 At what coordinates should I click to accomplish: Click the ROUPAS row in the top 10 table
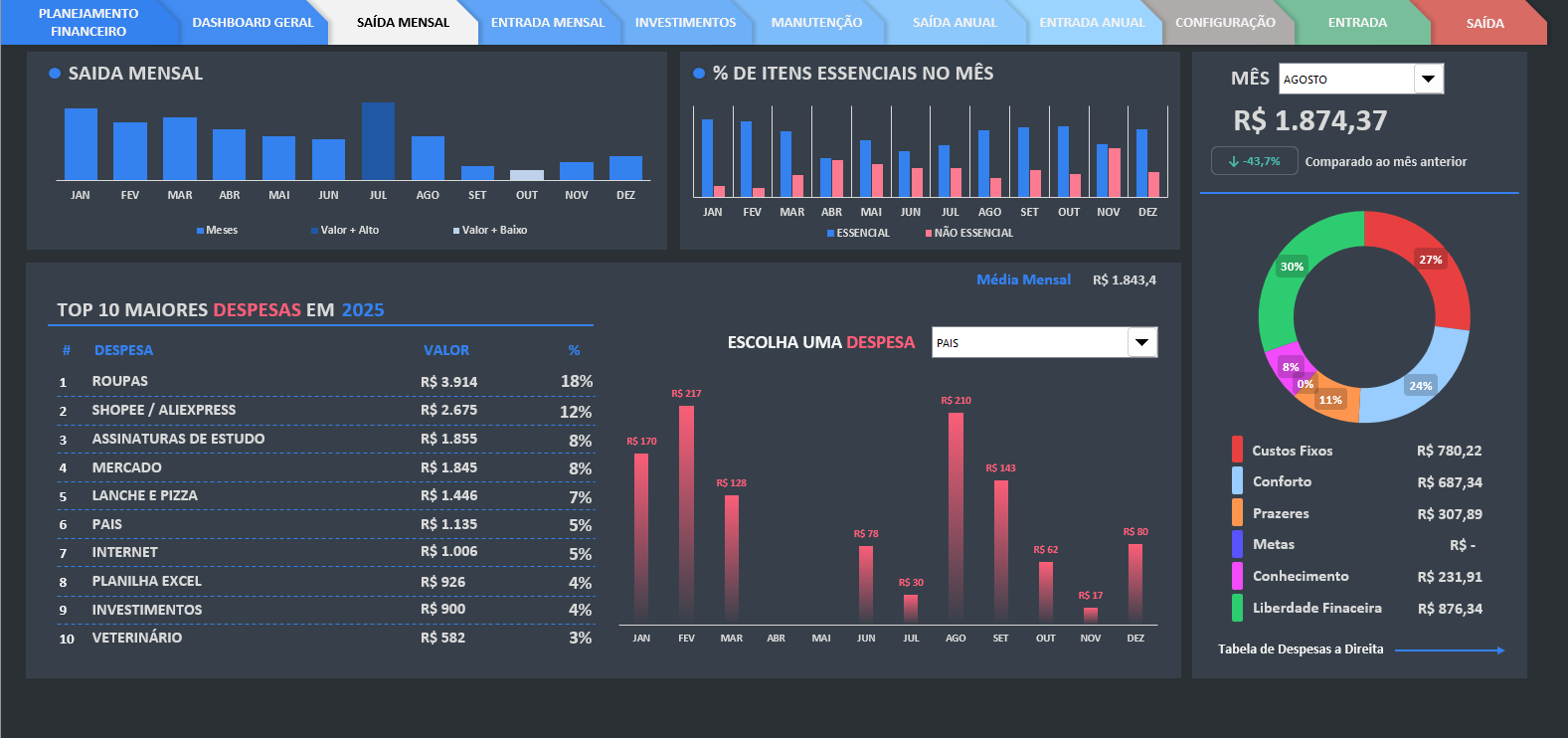point(325,382)
